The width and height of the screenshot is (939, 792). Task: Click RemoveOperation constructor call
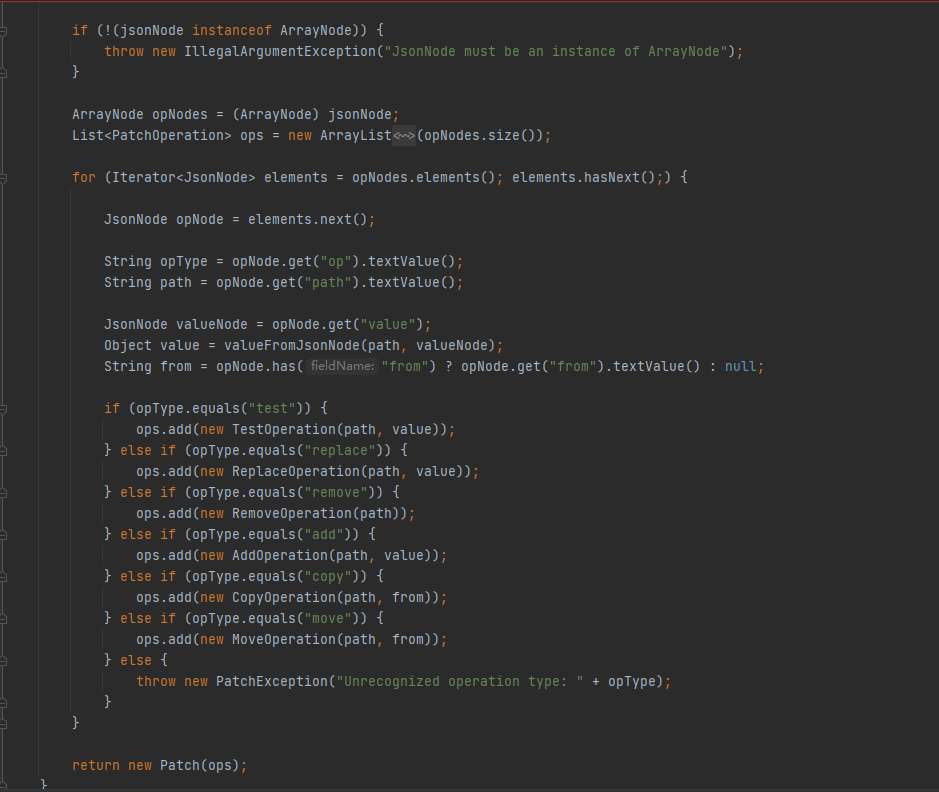tap(292, 514)
